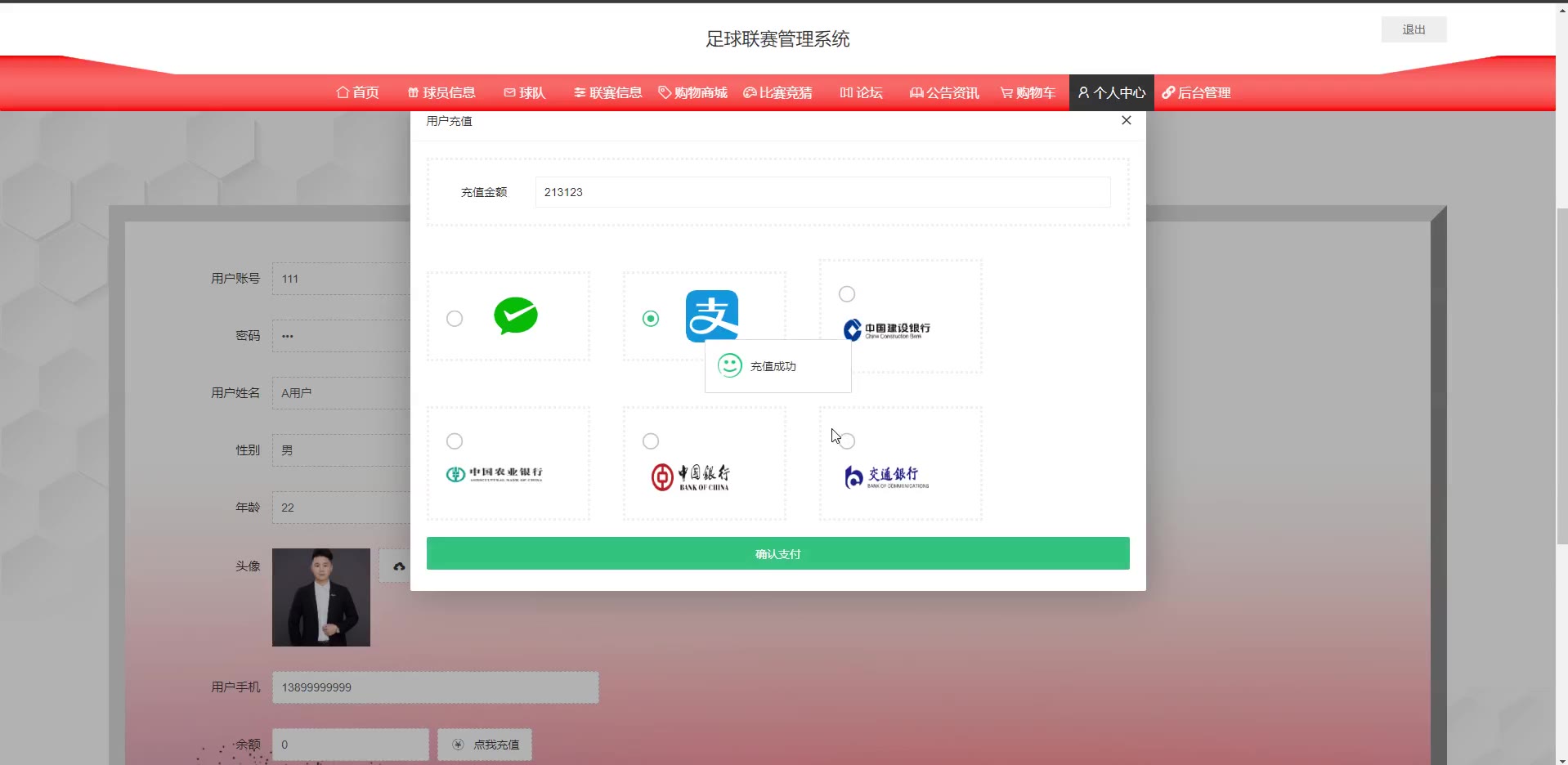Click the avatar upload cloud icon
Image resolution: width=1568 pixels, height=765 pixels.
[x=399, y=566]
